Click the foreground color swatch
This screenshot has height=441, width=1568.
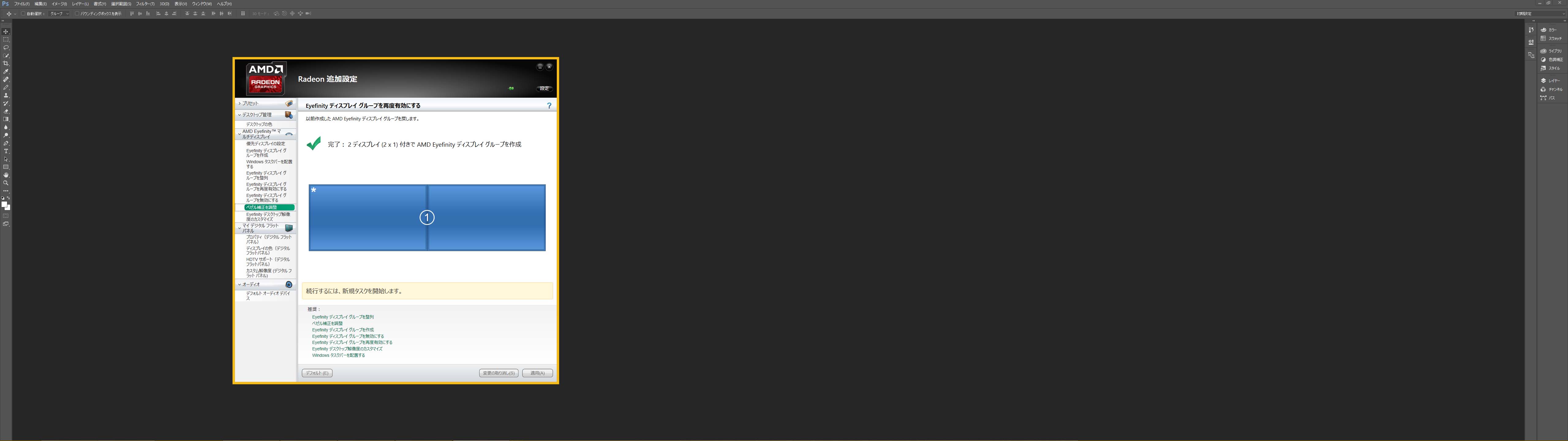click(4, 204)
